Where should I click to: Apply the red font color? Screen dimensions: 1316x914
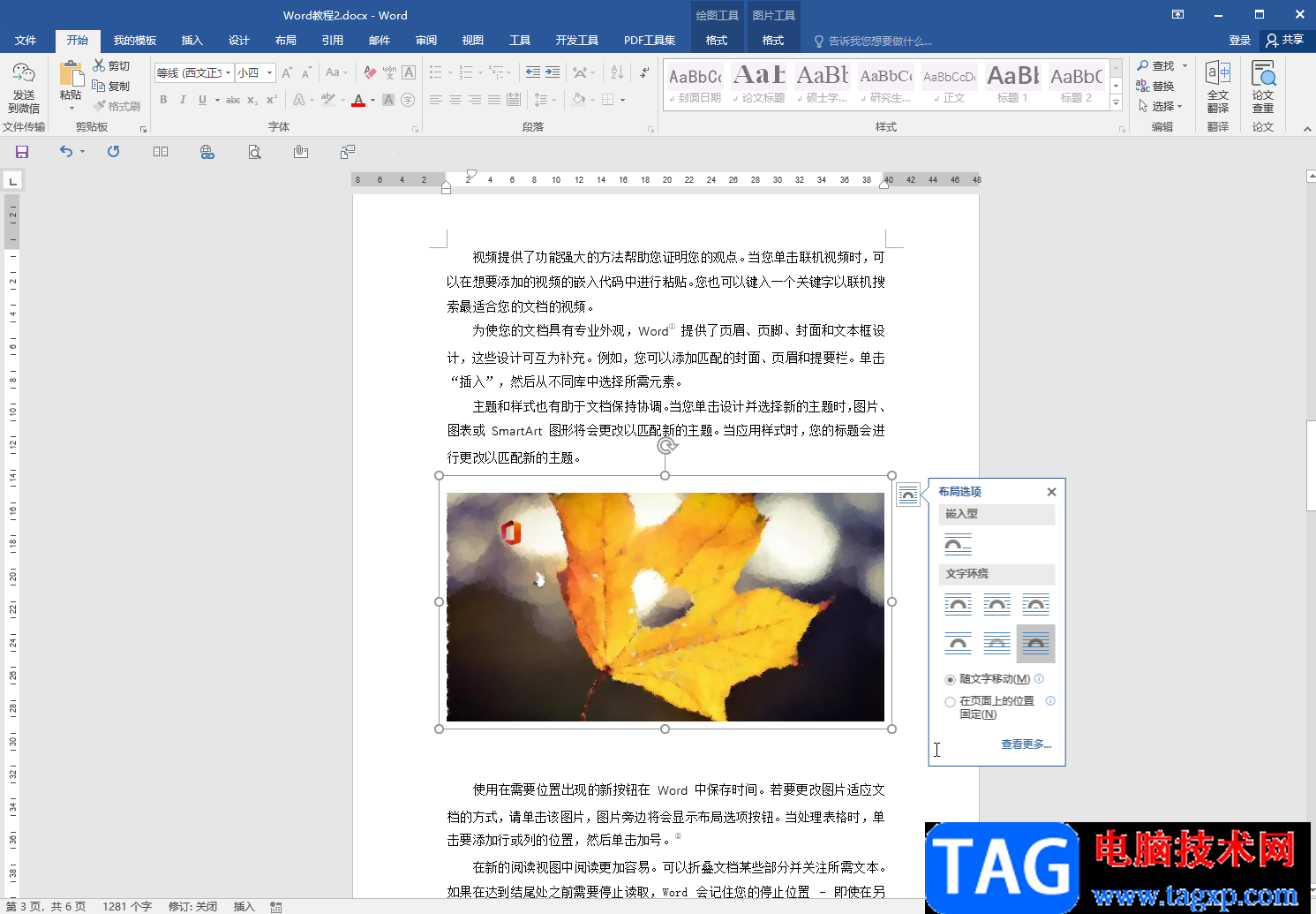tap(358, 100)
